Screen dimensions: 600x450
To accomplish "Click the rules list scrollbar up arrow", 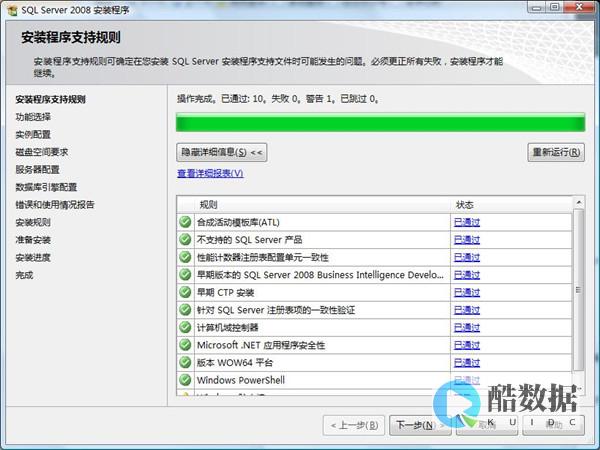I will [579, 202].
